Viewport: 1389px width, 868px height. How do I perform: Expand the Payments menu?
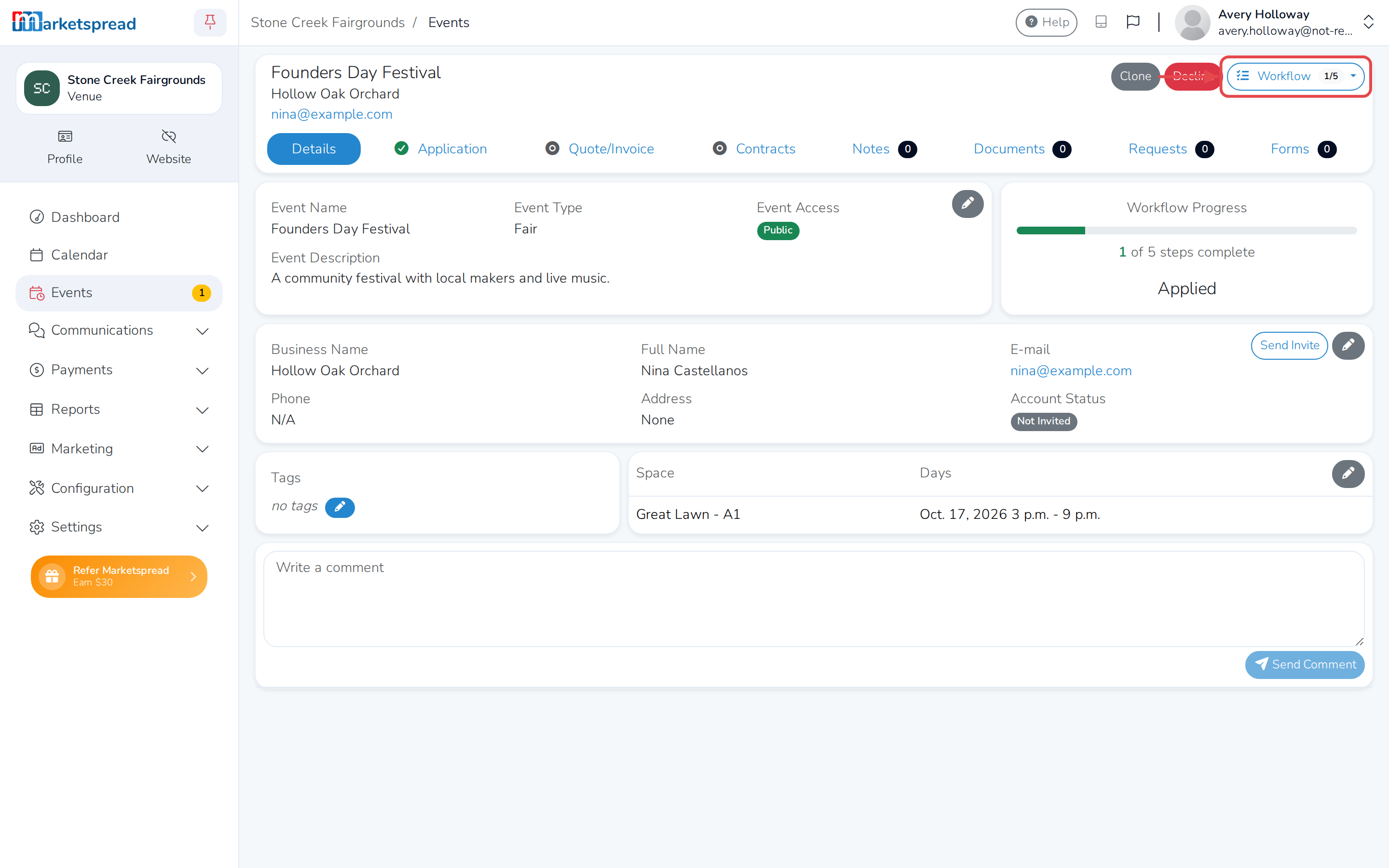[x=119, y=370]
